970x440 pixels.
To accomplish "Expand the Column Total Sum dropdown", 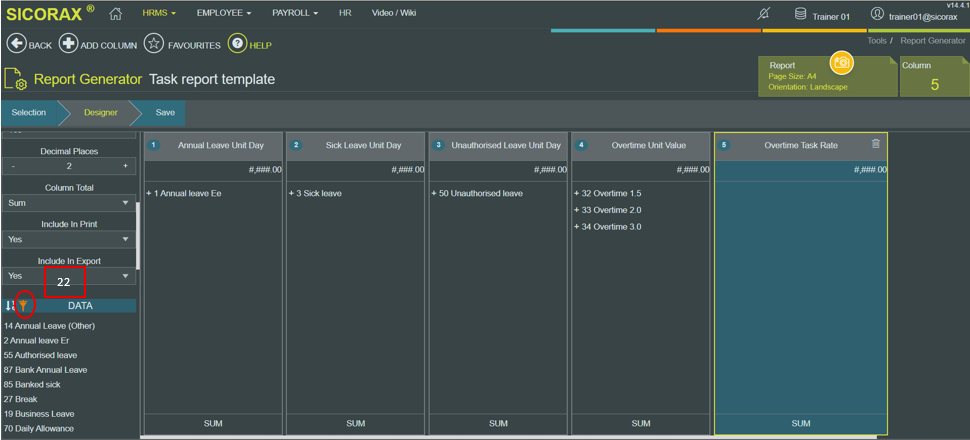I will point(69,202).
